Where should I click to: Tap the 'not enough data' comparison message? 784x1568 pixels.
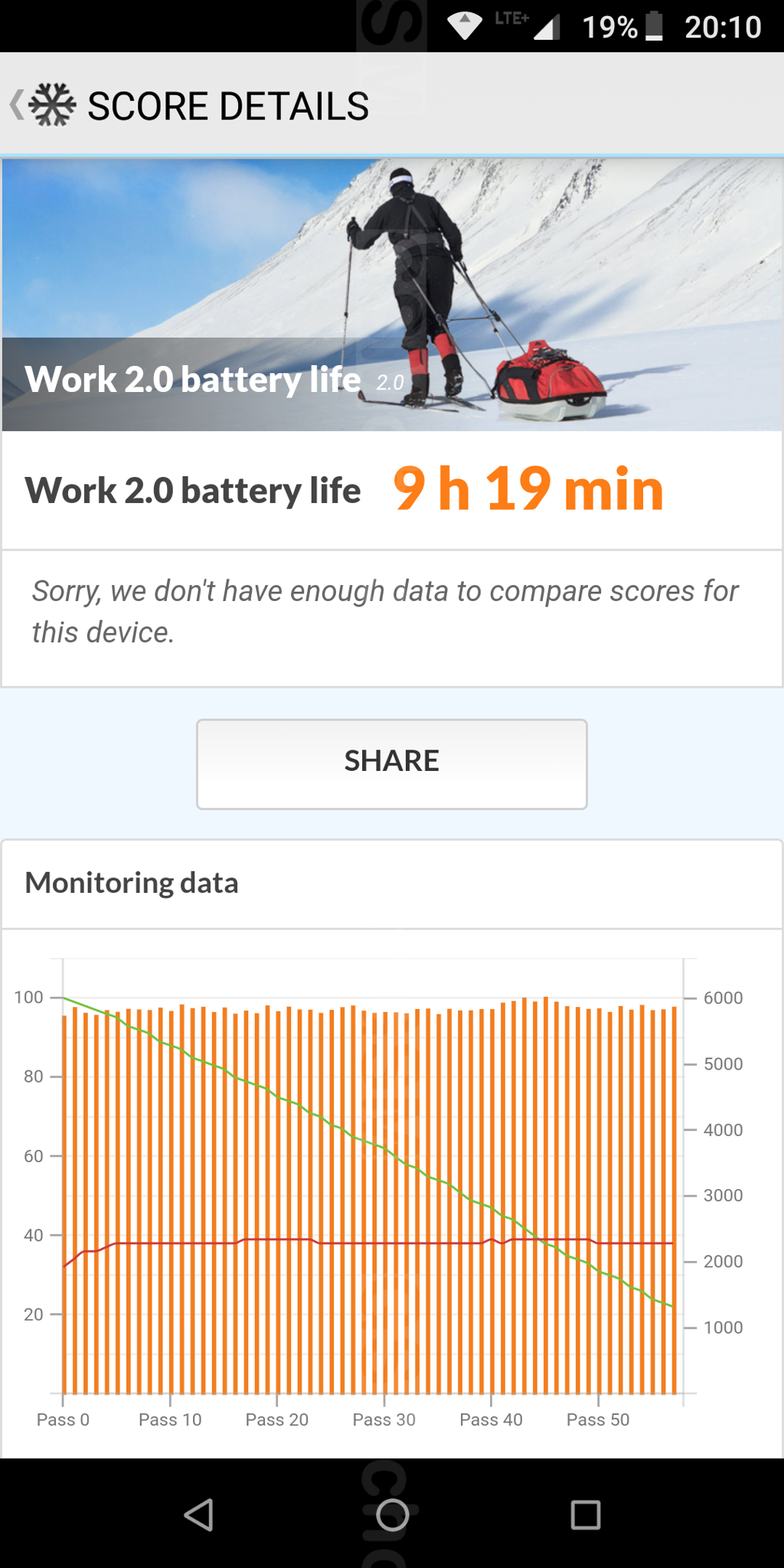click(385, 612)
